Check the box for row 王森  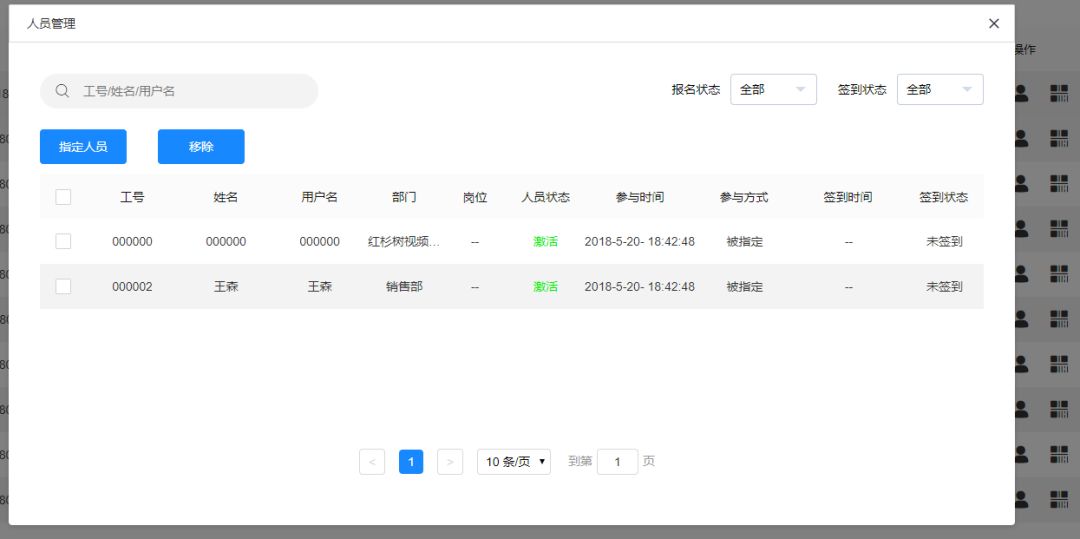63,286
